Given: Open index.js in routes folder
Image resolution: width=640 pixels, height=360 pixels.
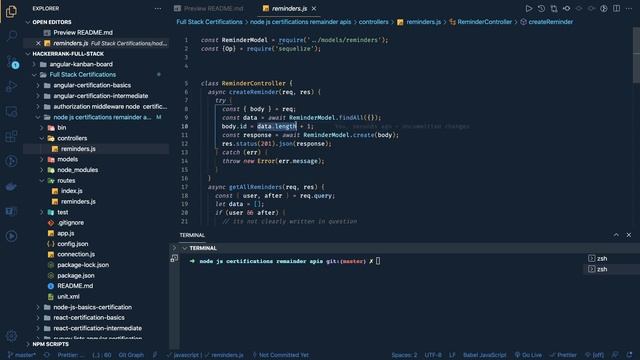Looking at the screenshot, I should pyautogui.click(x=71, y=191).
